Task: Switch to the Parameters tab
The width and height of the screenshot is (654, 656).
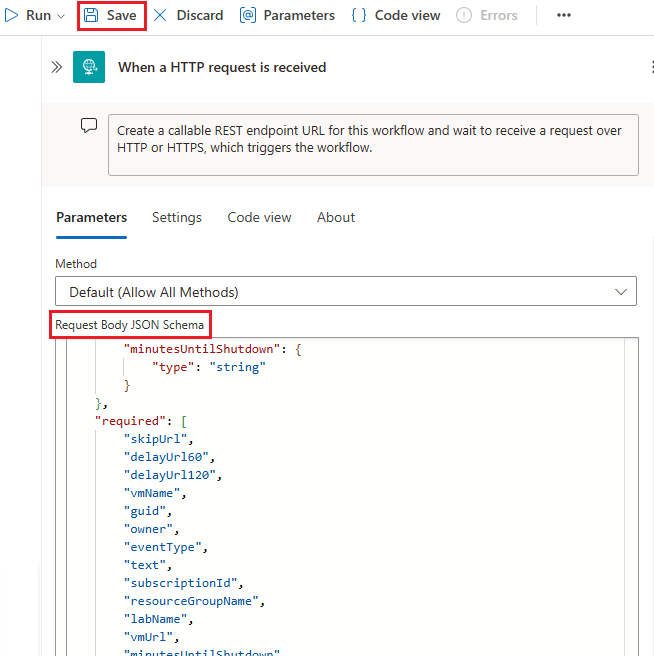Action: point(91,218)
